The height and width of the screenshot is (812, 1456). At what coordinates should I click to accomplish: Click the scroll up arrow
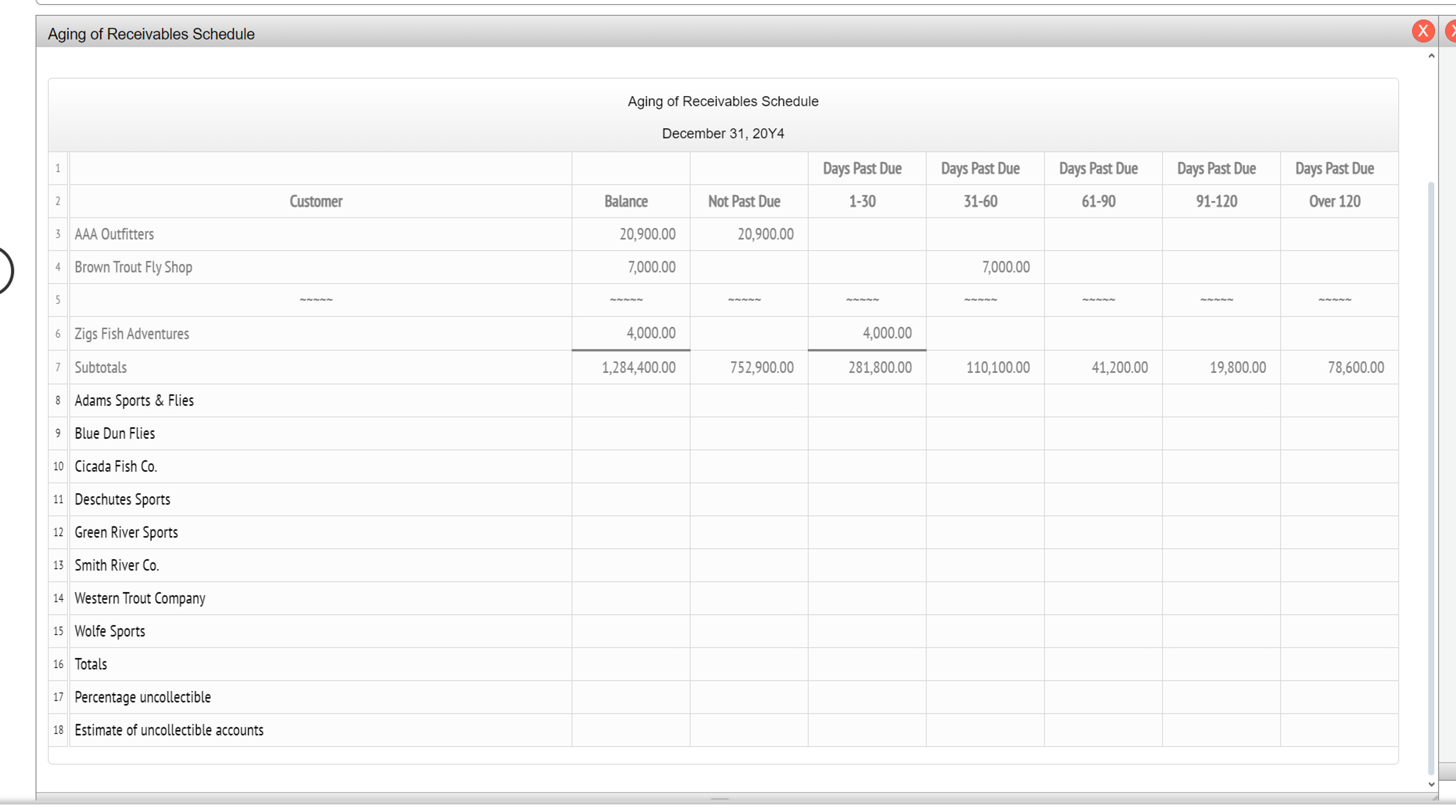[x=1431, y=55]
